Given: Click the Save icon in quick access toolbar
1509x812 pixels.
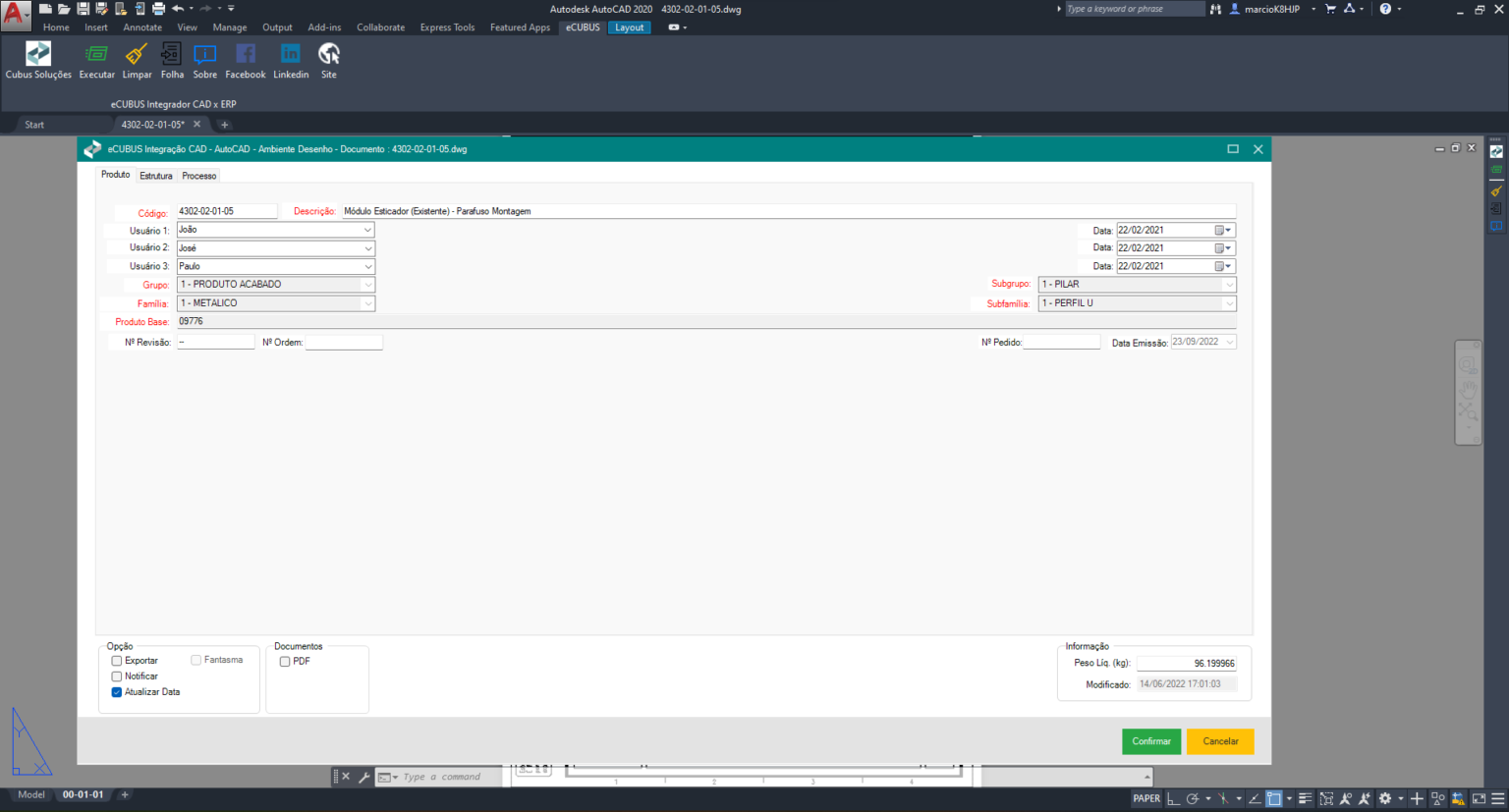Looking at the screenshot, I should (83, 9).
